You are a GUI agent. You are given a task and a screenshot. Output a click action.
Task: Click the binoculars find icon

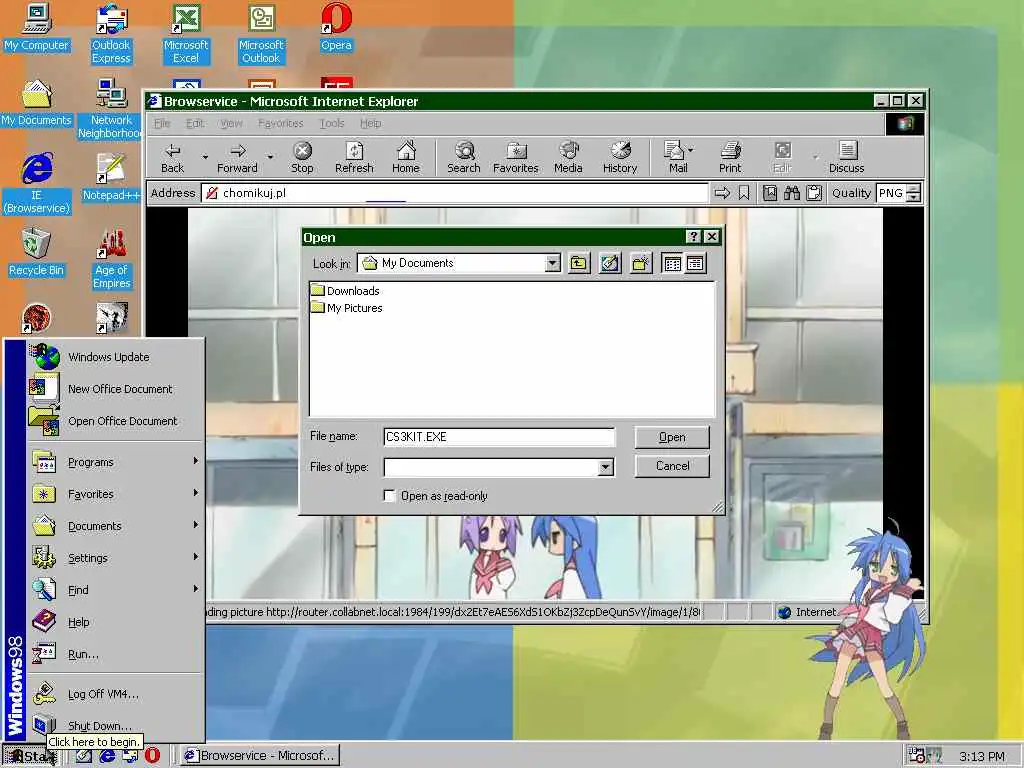(x=792, y=193)
